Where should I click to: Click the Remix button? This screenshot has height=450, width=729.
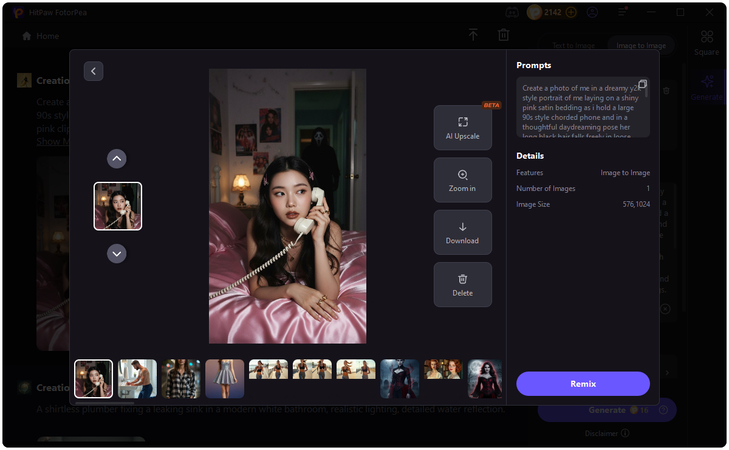(x=583, y=384)
